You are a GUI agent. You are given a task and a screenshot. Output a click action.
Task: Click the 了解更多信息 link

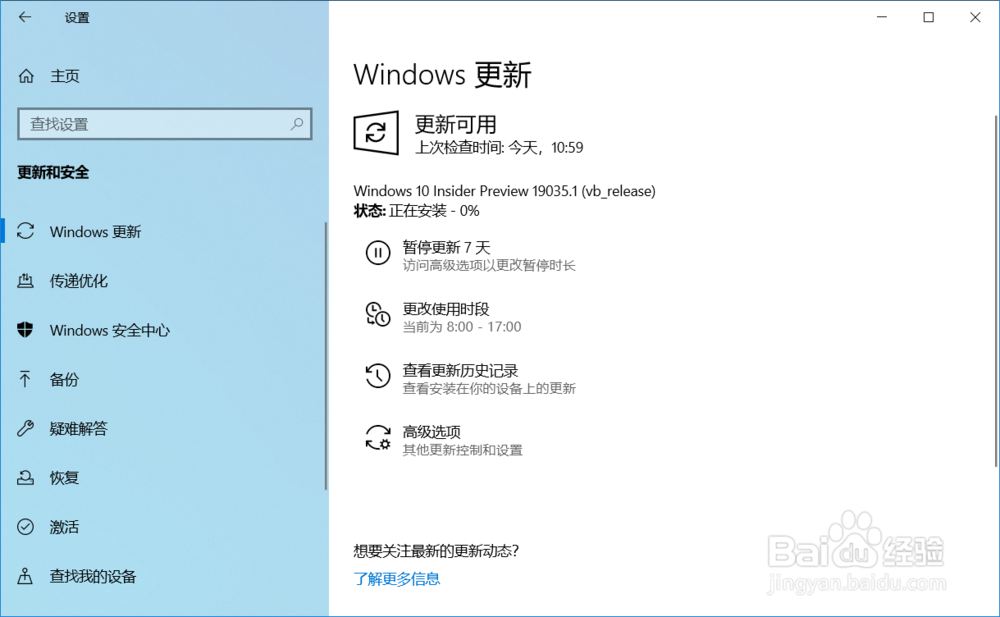click(x=397, y=578)
